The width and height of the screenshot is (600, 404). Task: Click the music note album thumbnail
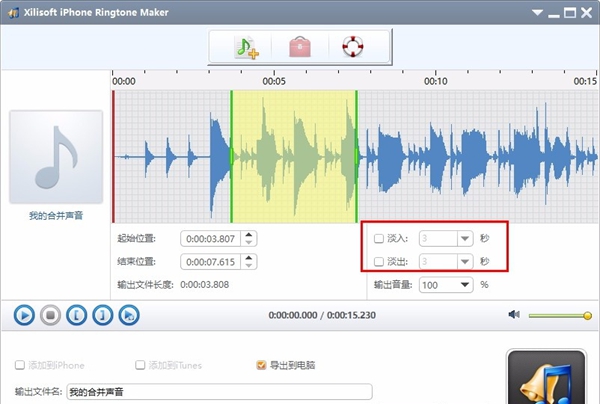tap(56, 157)
